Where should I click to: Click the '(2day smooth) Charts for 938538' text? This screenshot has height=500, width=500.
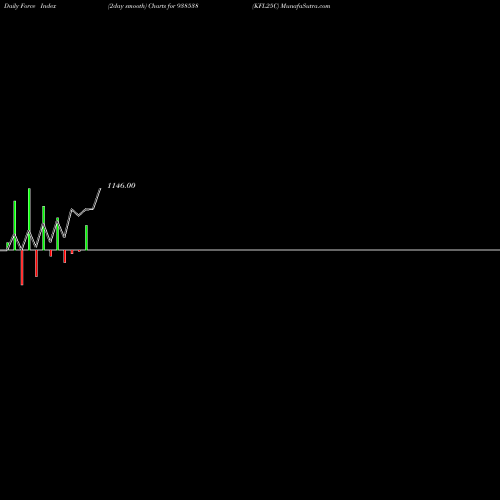point(153,6)
